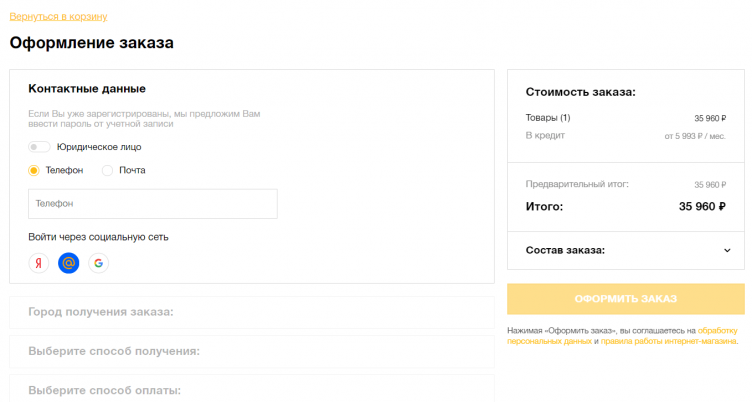Toggle the Юридическое лицо switch

(x=39, y=147)
